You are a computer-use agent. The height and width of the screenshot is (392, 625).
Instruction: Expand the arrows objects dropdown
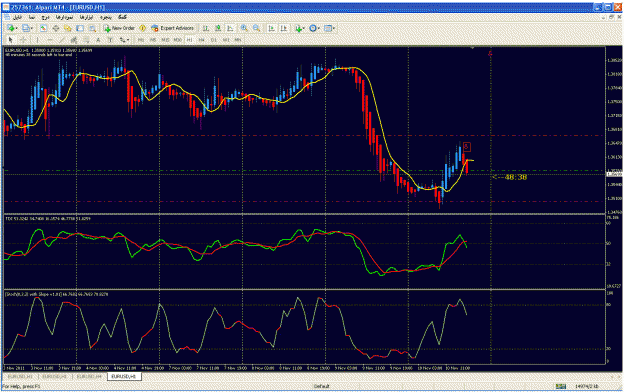coord(124,40)
